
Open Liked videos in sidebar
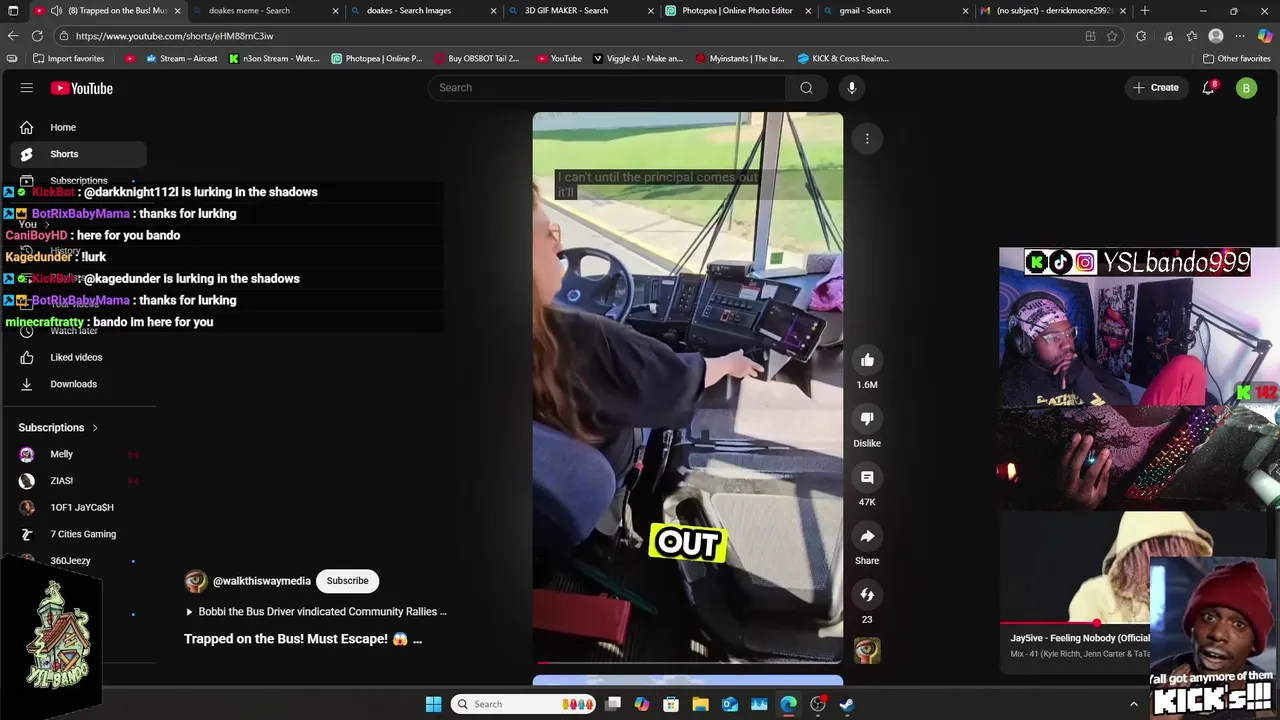(x=78, y=357)
